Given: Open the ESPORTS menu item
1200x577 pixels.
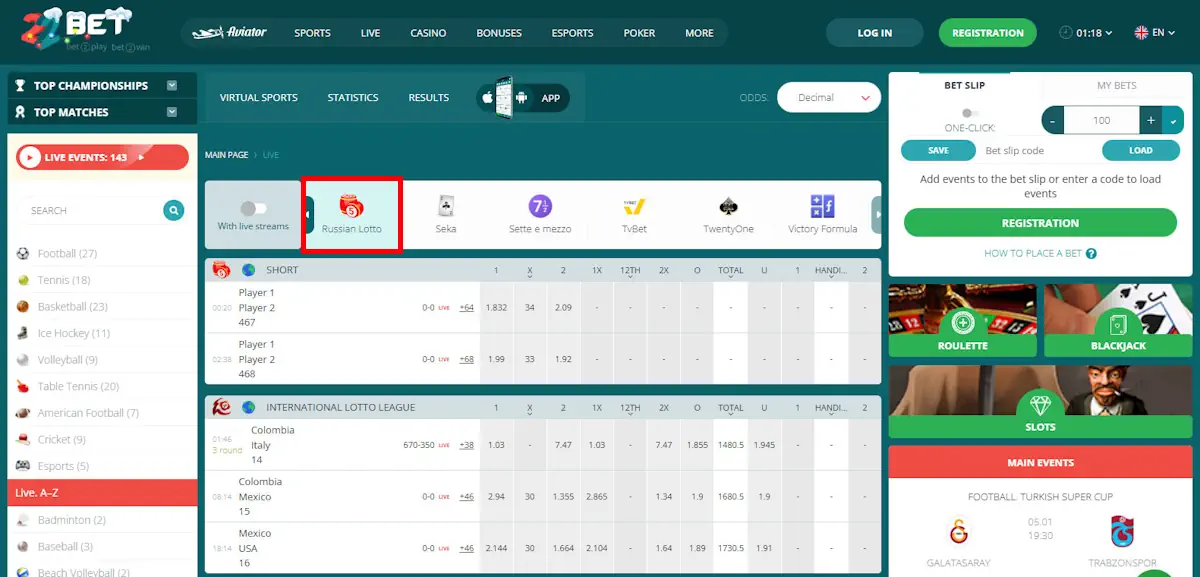Looking at the screenshot, I should pyautogui.click(x=571, y=32).
